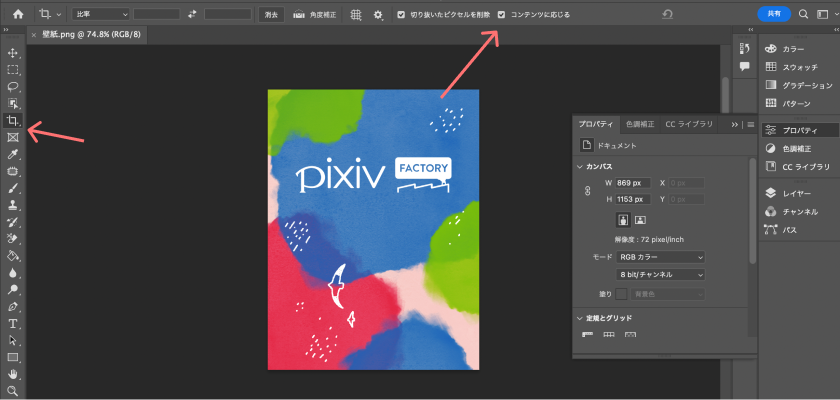Open the スウォッチ panel

click(798, 67)
